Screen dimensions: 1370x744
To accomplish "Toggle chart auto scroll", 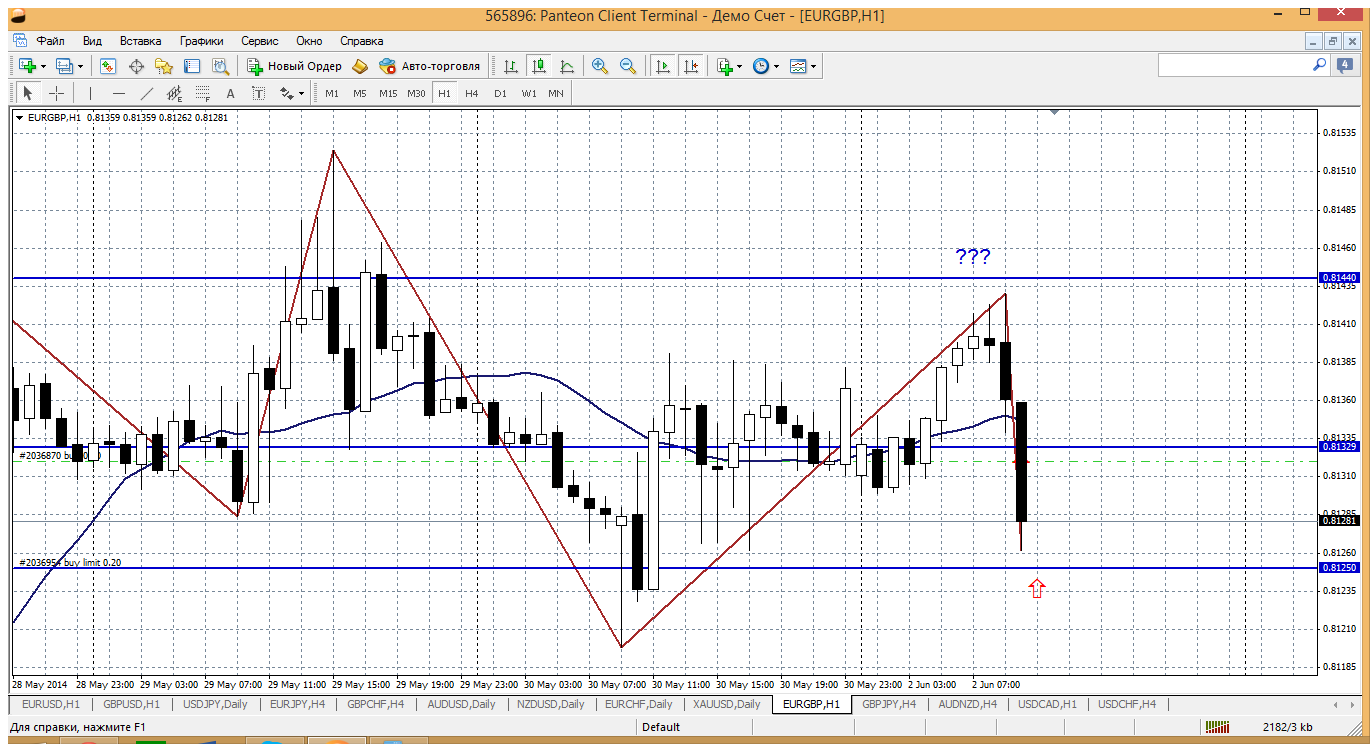I will [662, 66].
